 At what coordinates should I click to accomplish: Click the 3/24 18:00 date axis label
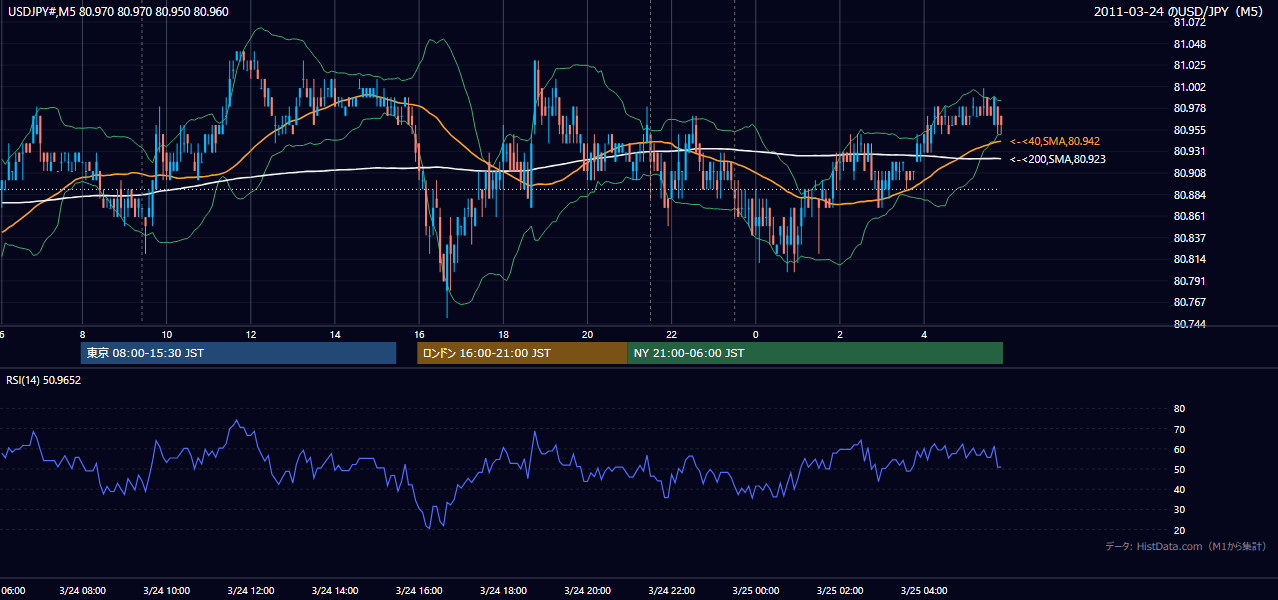(x=503, y=590)
